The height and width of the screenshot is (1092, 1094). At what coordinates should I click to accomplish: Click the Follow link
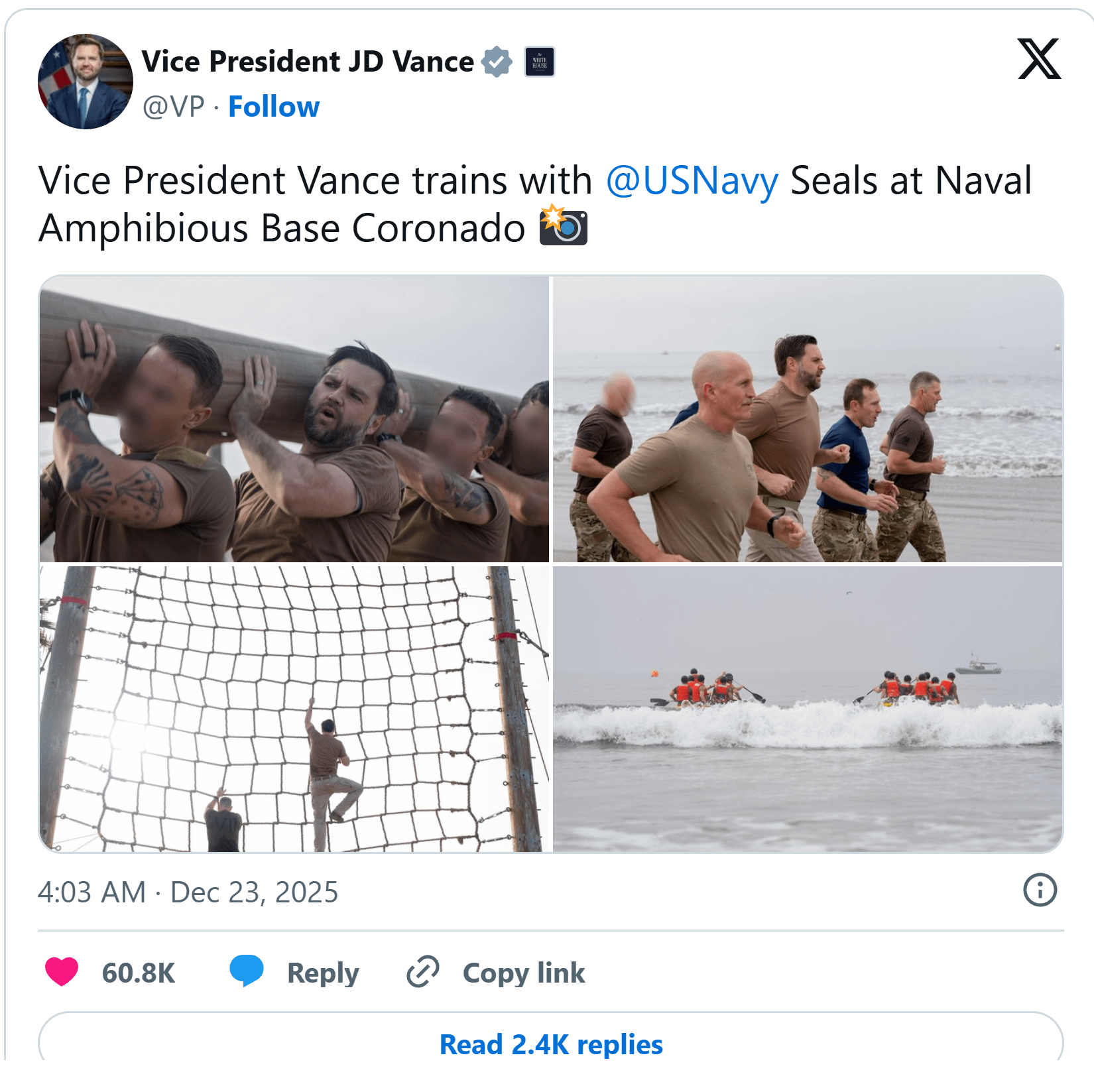273,107
